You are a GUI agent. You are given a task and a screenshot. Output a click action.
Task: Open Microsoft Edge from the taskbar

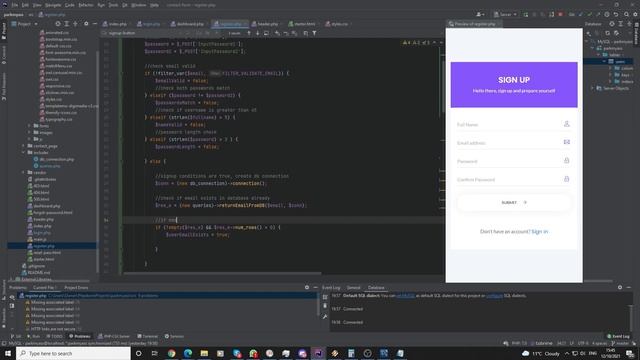[x=188, y=353]
